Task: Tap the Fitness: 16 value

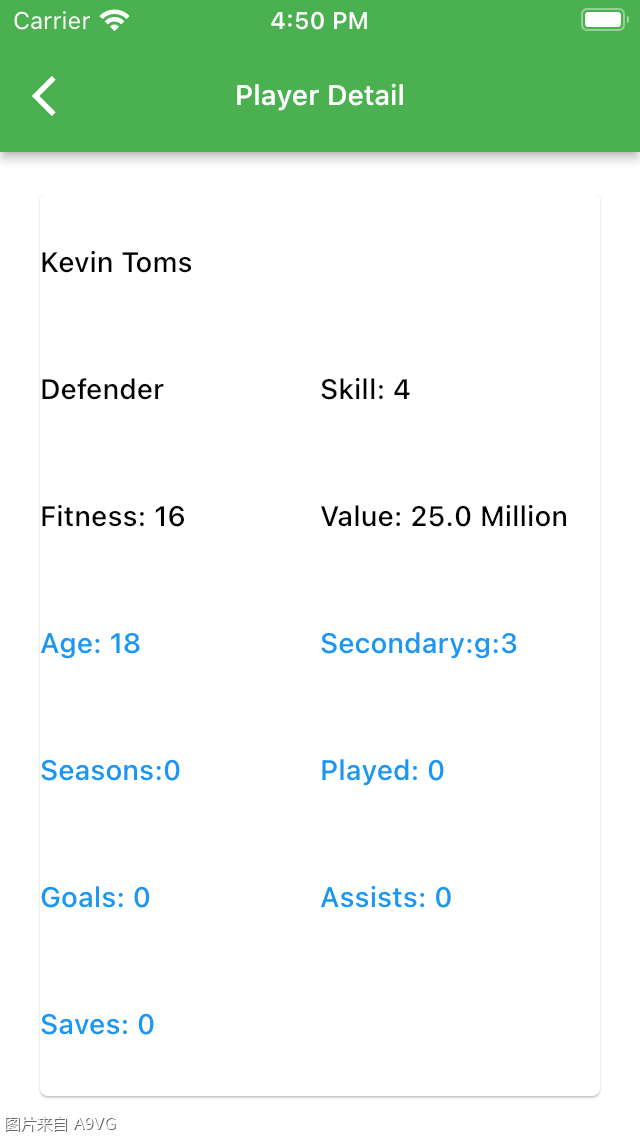Action: point(113,517)
